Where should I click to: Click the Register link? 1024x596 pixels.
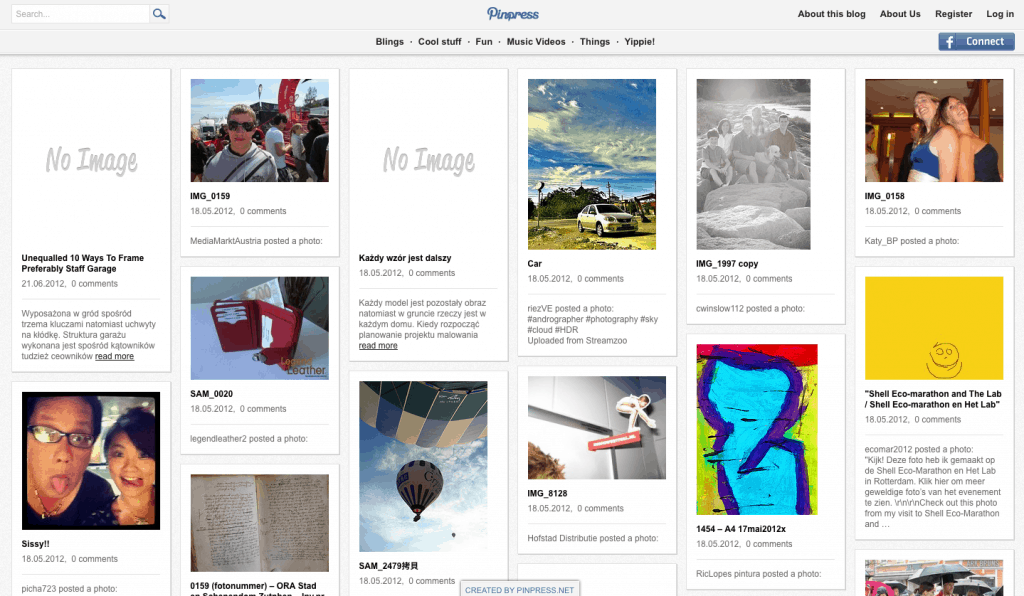953,13
